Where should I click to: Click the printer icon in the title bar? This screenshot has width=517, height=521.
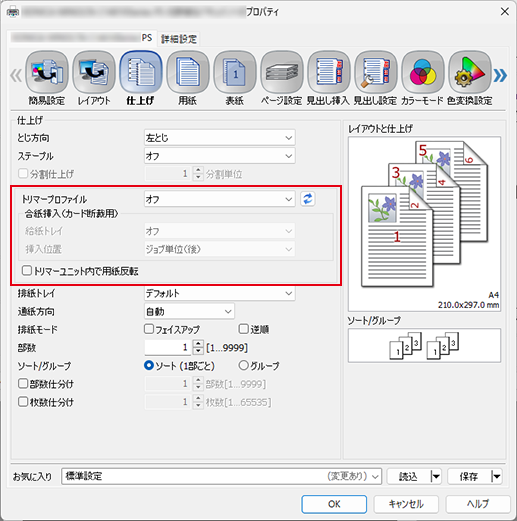(13, 12)
